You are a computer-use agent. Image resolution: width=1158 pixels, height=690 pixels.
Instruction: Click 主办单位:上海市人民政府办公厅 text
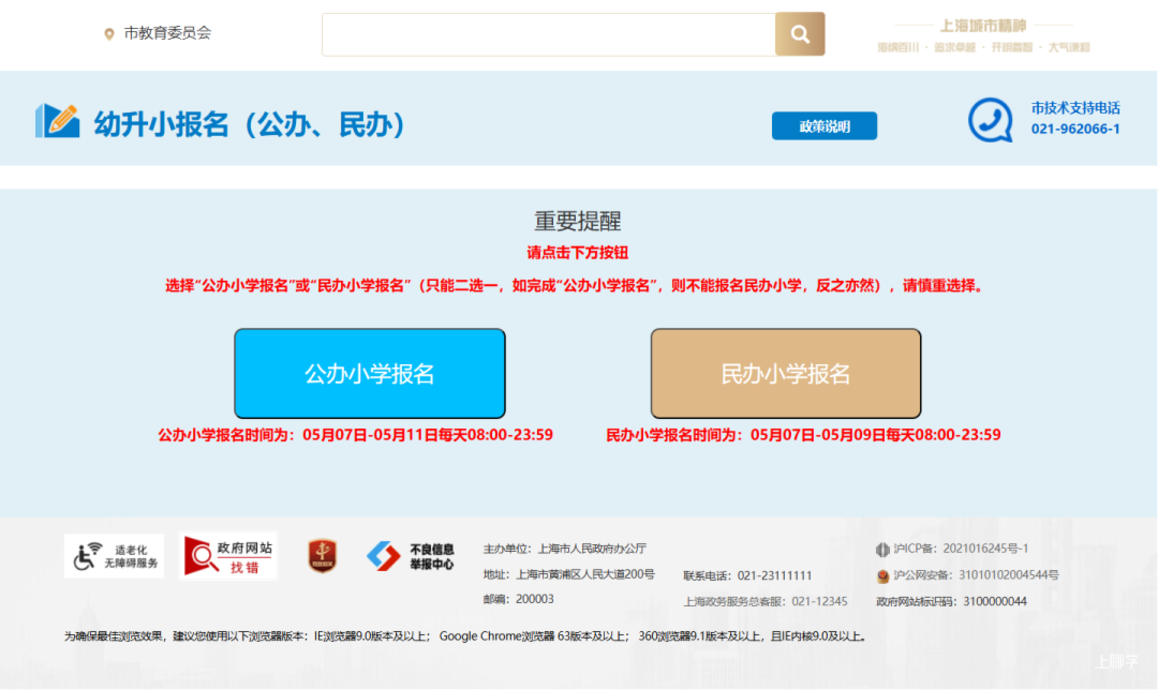tap(565, 549)
